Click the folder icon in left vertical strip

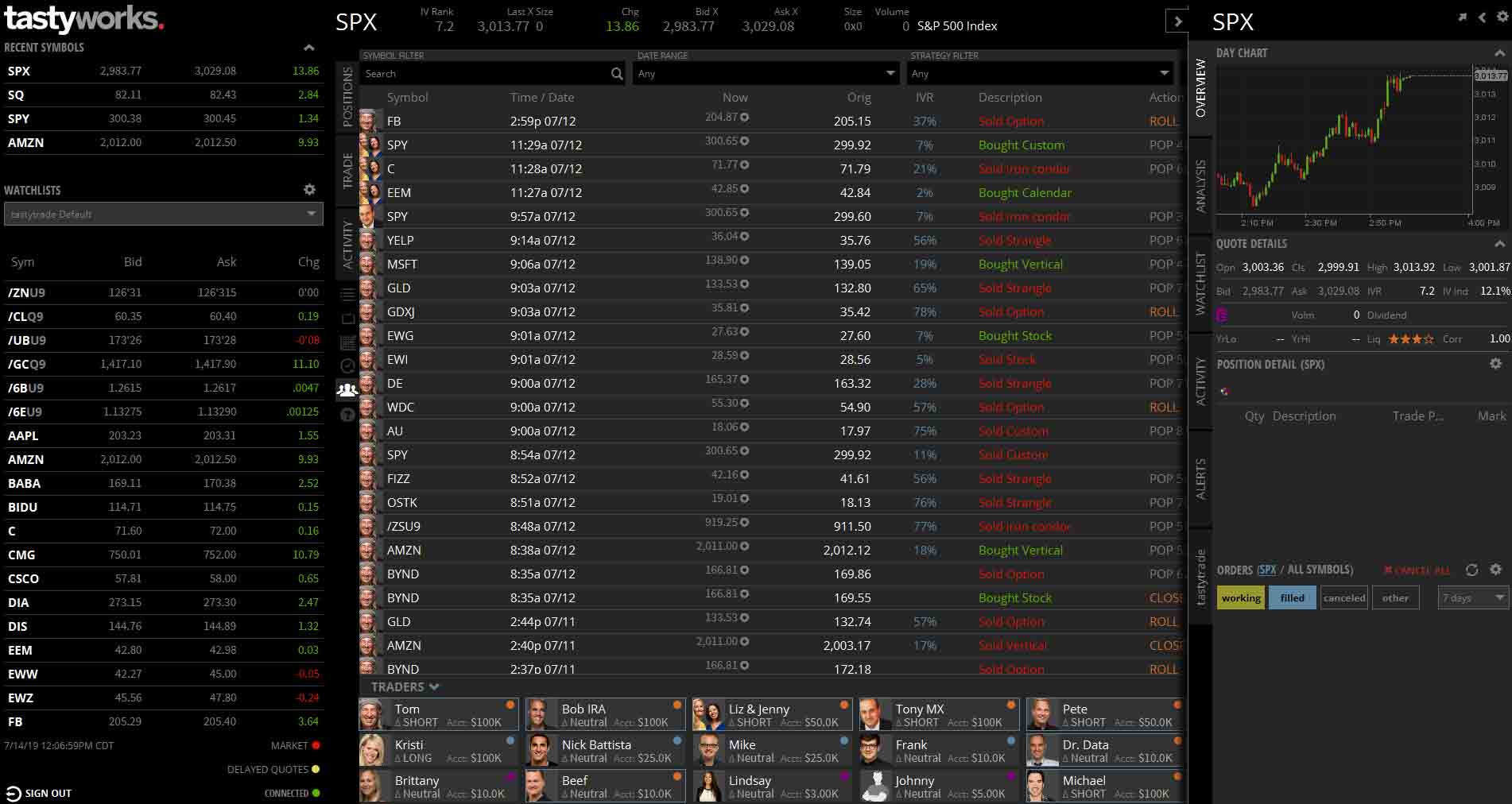(347, 319)
